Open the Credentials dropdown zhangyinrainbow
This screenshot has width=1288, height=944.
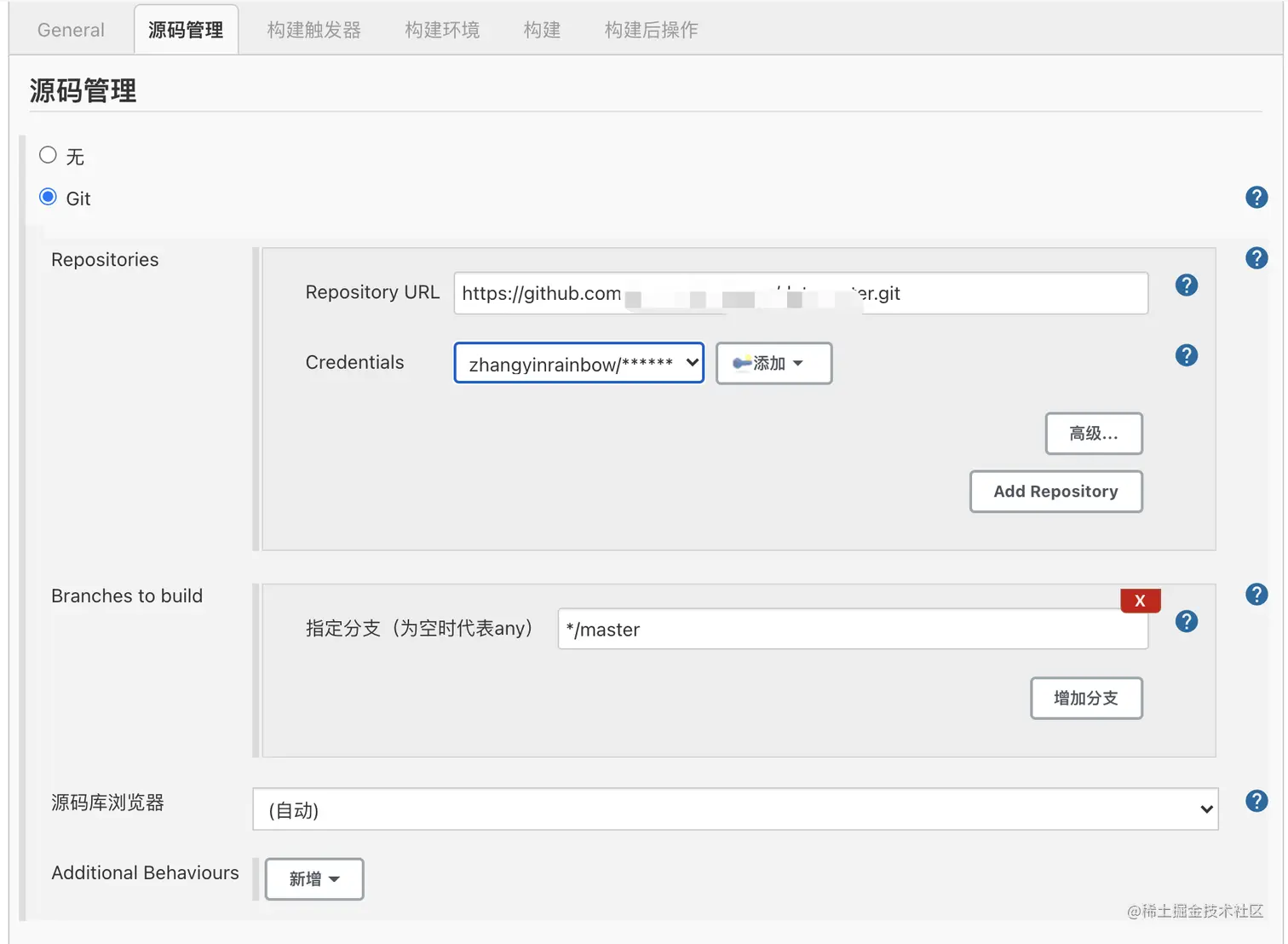[579, 363]
